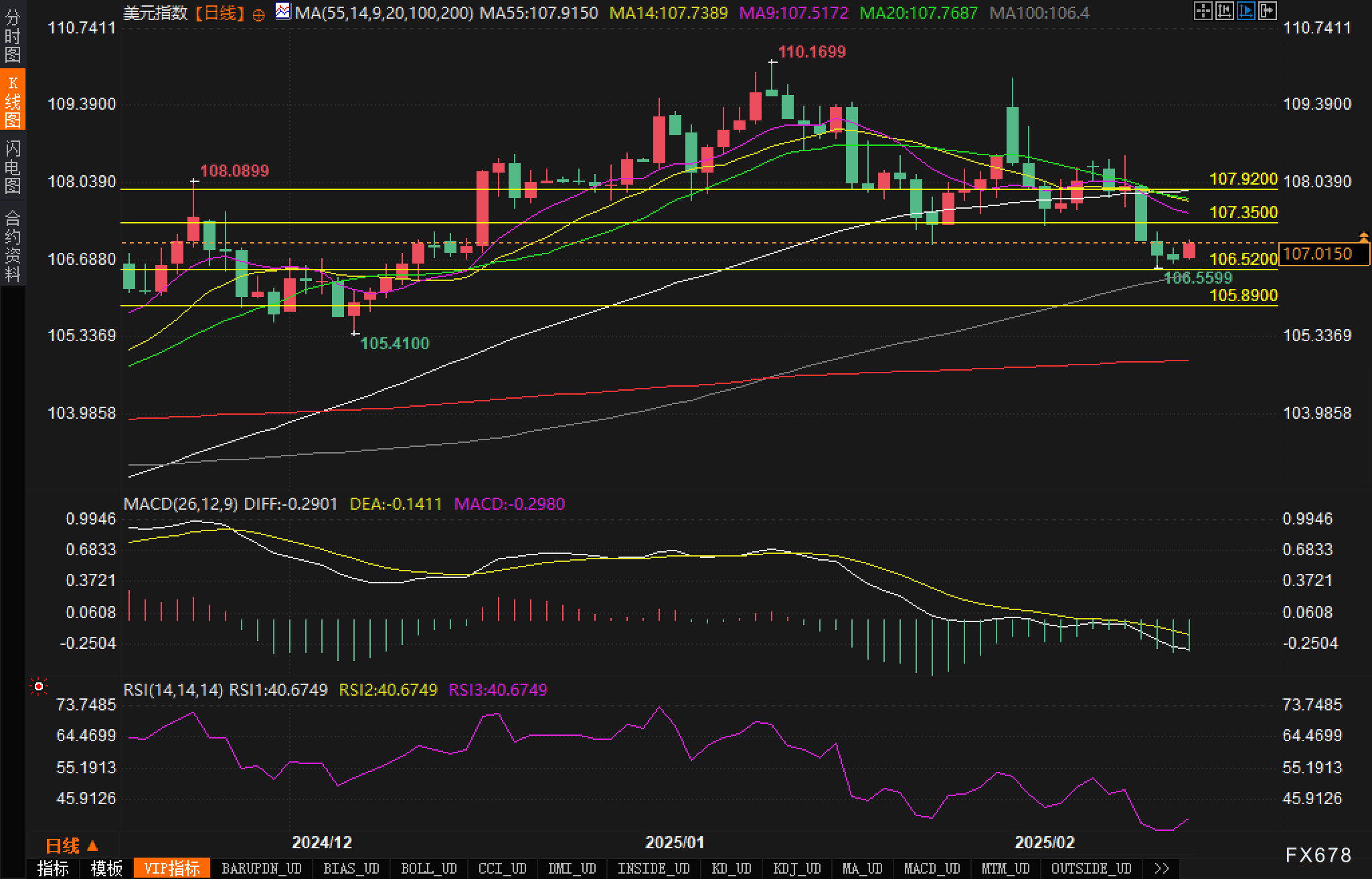The width and height of the screenshot is (1372, 879).
Task: Select the single-pane layout icon at top right
Action: [x=1203, y=11]
